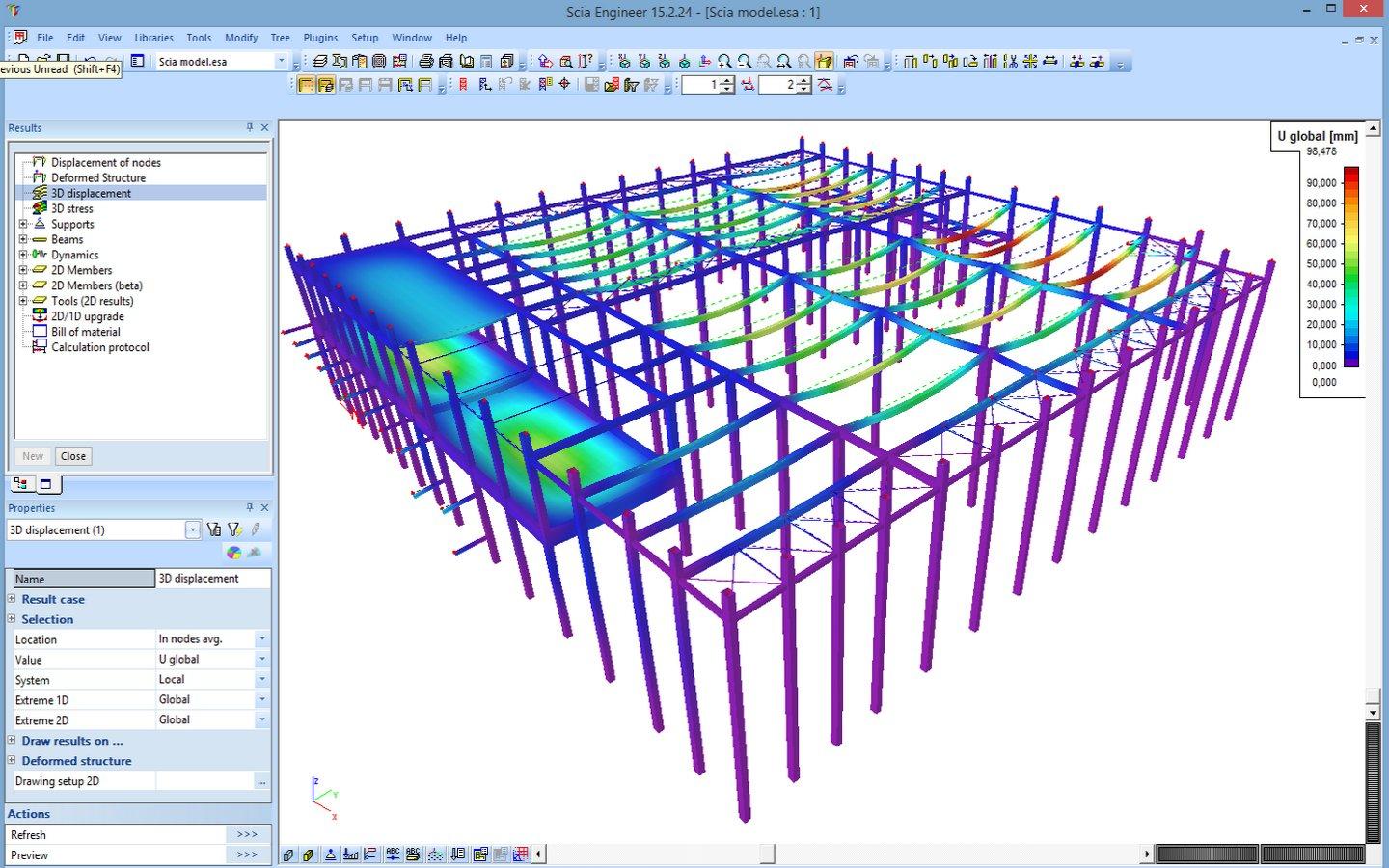This screenshot has height=868, width=1389.
Task: Click the Refresh action arrows
Action: pyautogui.click(x=248, y=834)
